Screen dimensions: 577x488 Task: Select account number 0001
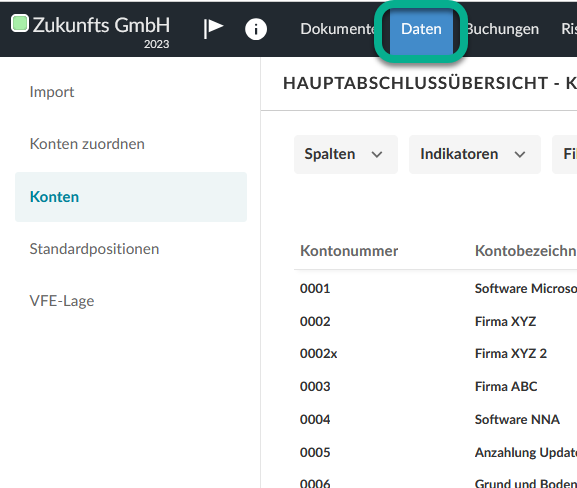pos(315,289)
